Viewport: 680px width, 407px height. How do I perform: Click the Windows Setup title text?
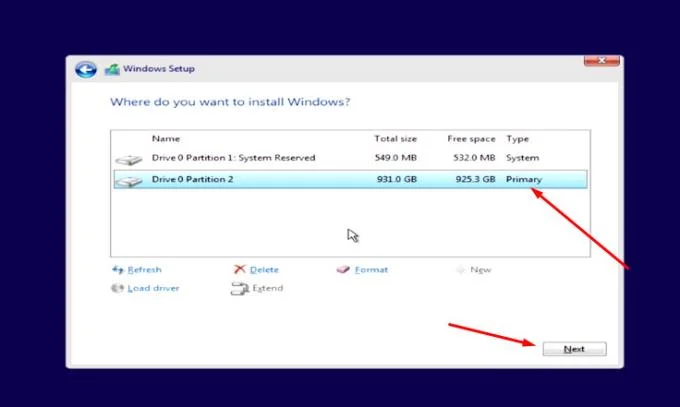tap(159, 69)
